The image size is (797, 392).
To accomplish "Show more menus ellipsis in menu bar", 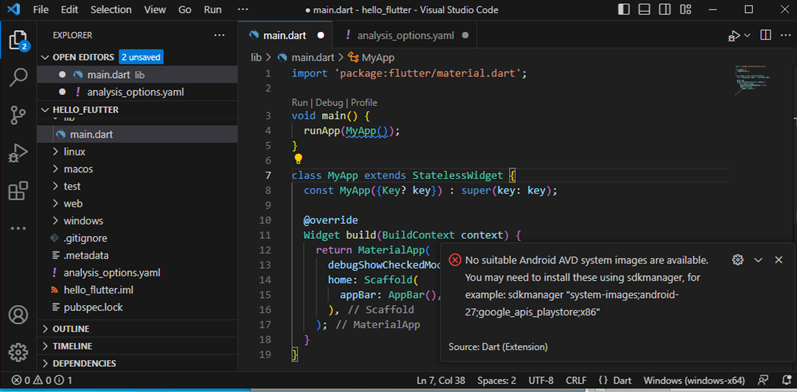I will tap(243, 10).
